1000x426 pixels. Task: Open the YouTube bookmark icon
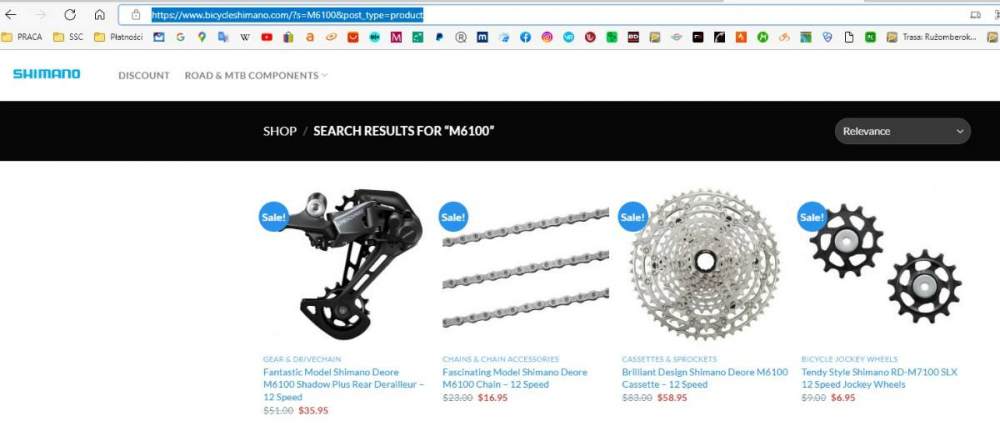pos(267,38)
